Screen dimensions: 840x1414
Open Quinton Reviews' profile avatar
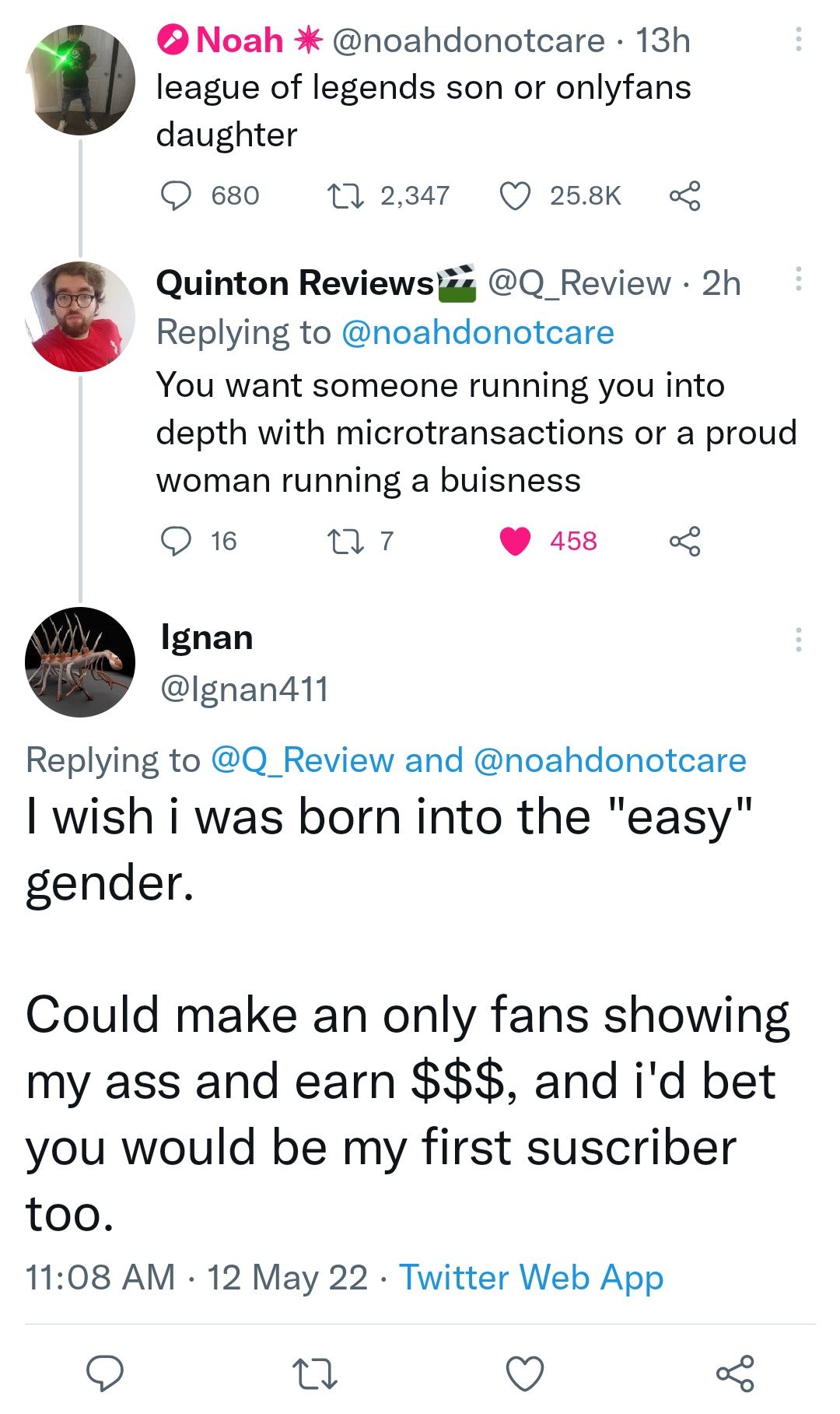pos(80,317)
